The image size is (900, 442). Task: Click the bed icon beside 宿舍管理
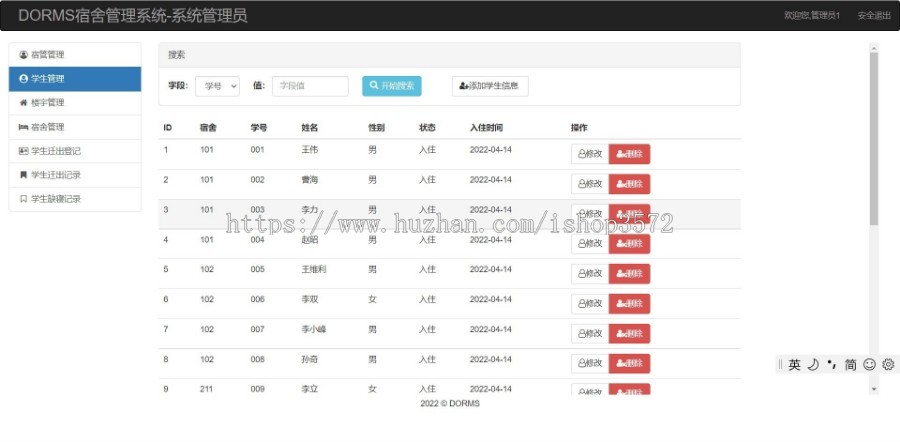[24, 127]
